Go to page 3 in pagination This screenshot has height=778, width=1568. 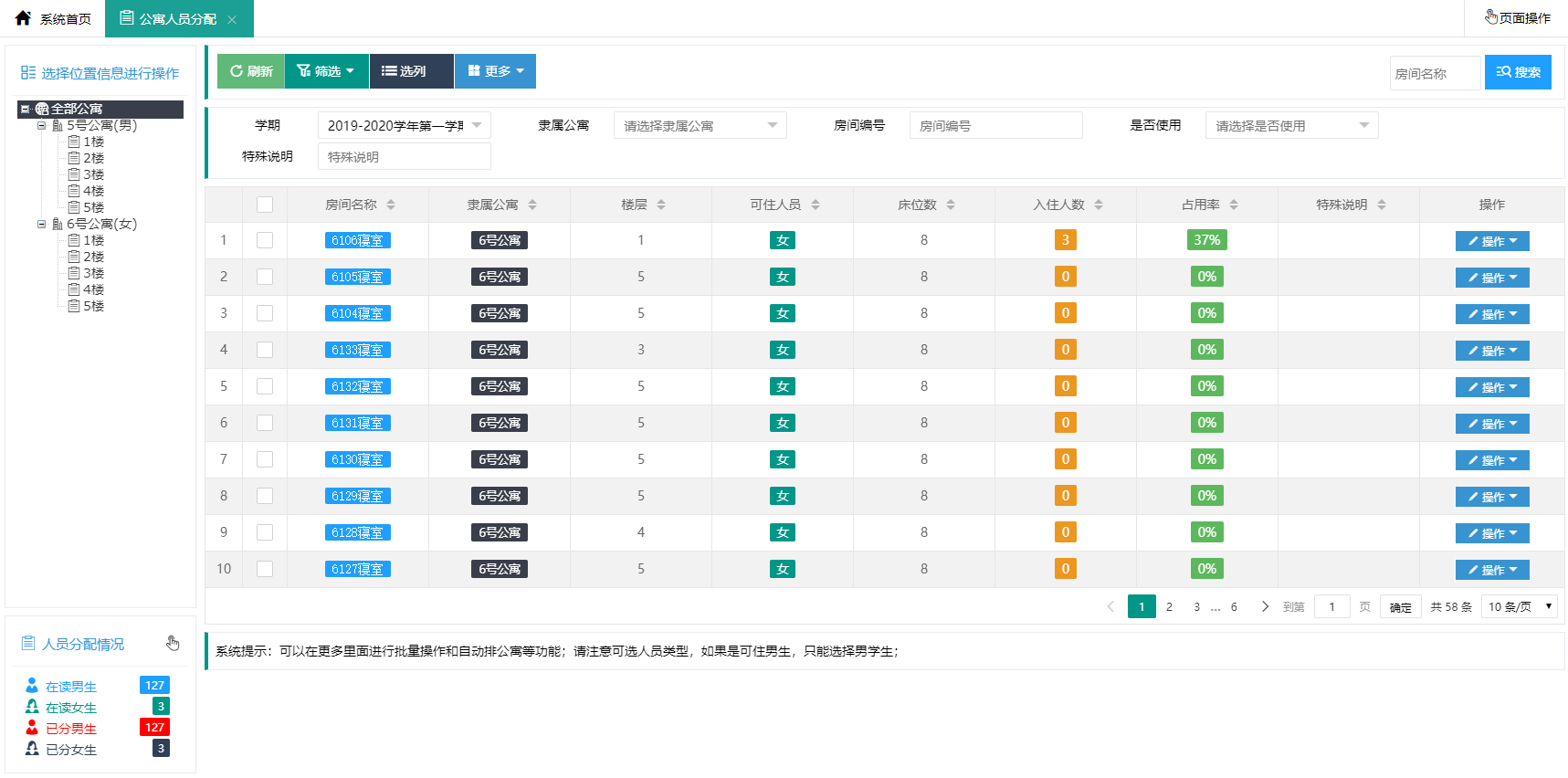[1196, 606]
